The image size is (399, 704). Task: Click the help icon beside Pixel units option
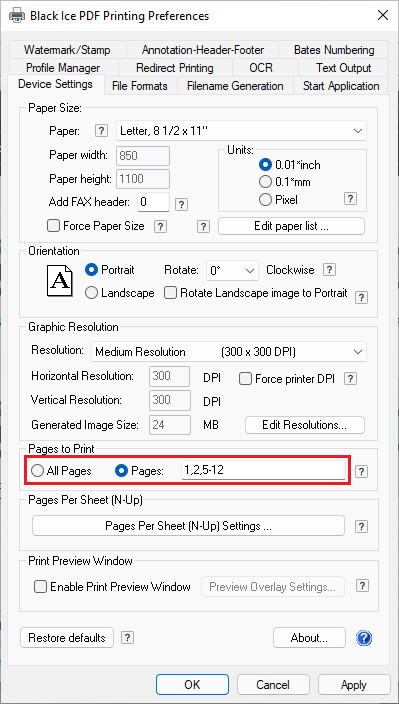click(x=350, y=199)
